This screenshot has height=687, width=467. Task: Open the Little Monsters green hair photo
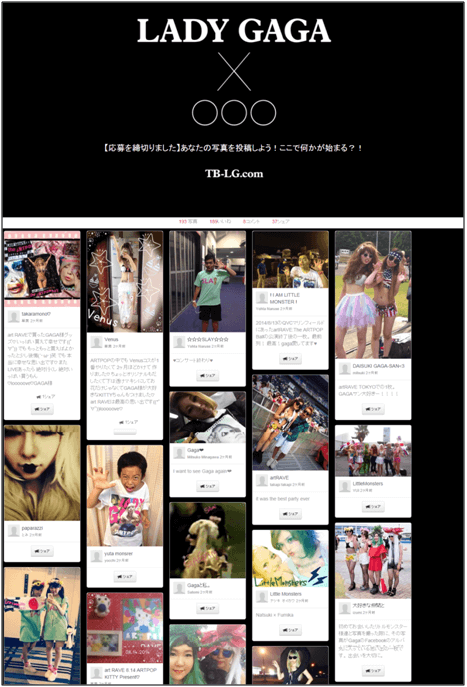point(290,559)
